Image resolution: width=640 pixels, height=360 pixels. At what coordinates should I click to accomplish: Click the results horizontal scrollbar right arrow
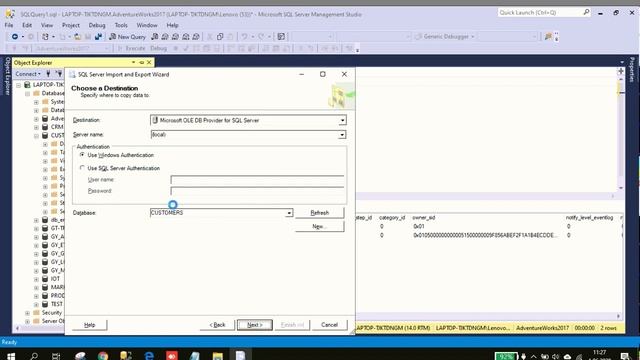tap(618, 316)
